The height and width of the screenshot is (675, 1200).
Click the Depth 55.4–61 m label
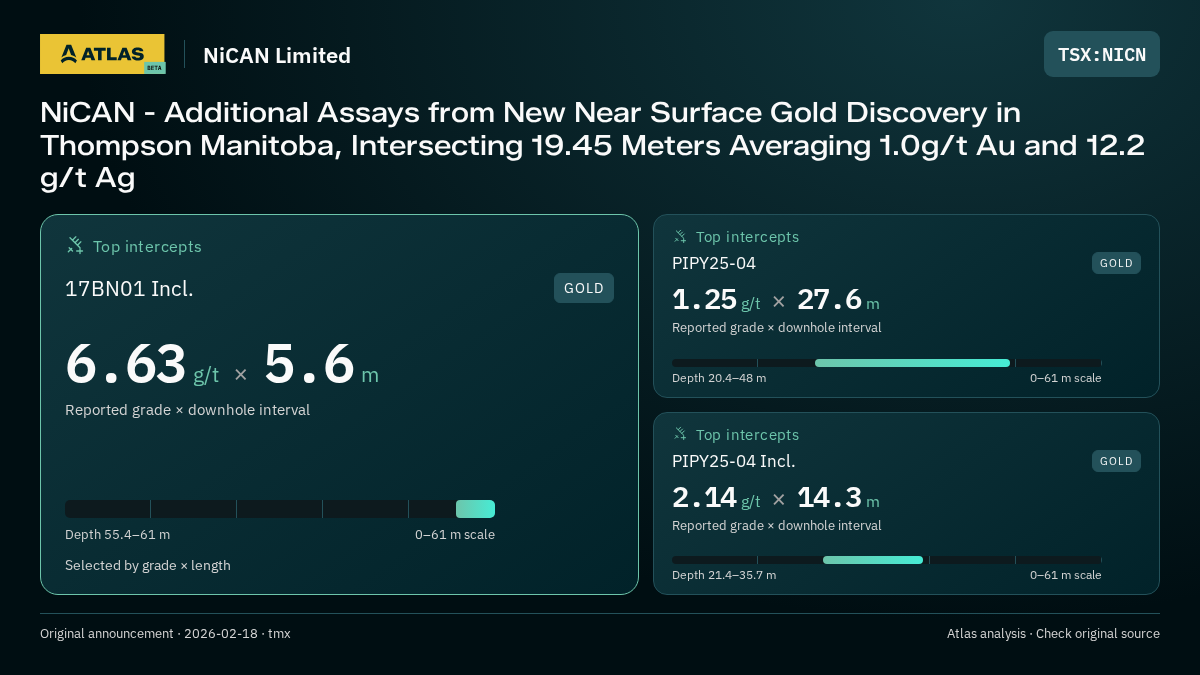point(117,534)
